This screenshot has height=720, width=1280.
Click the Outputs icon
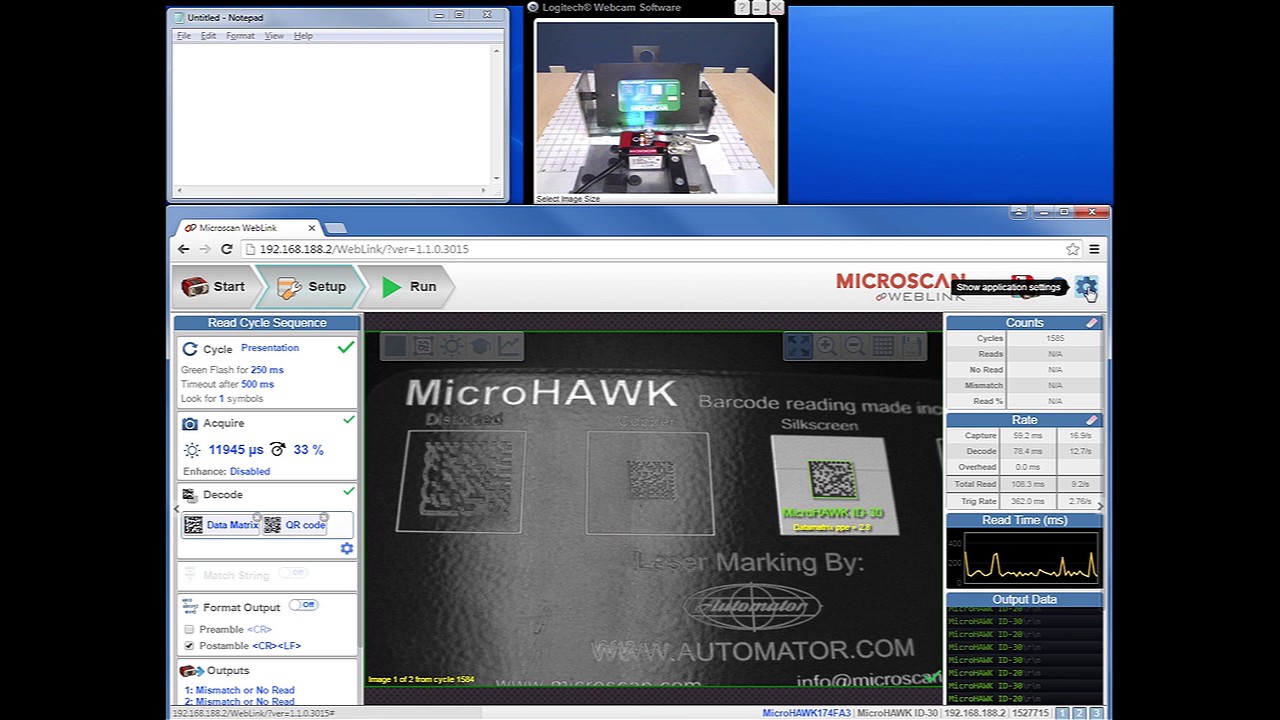pos(191,671)
